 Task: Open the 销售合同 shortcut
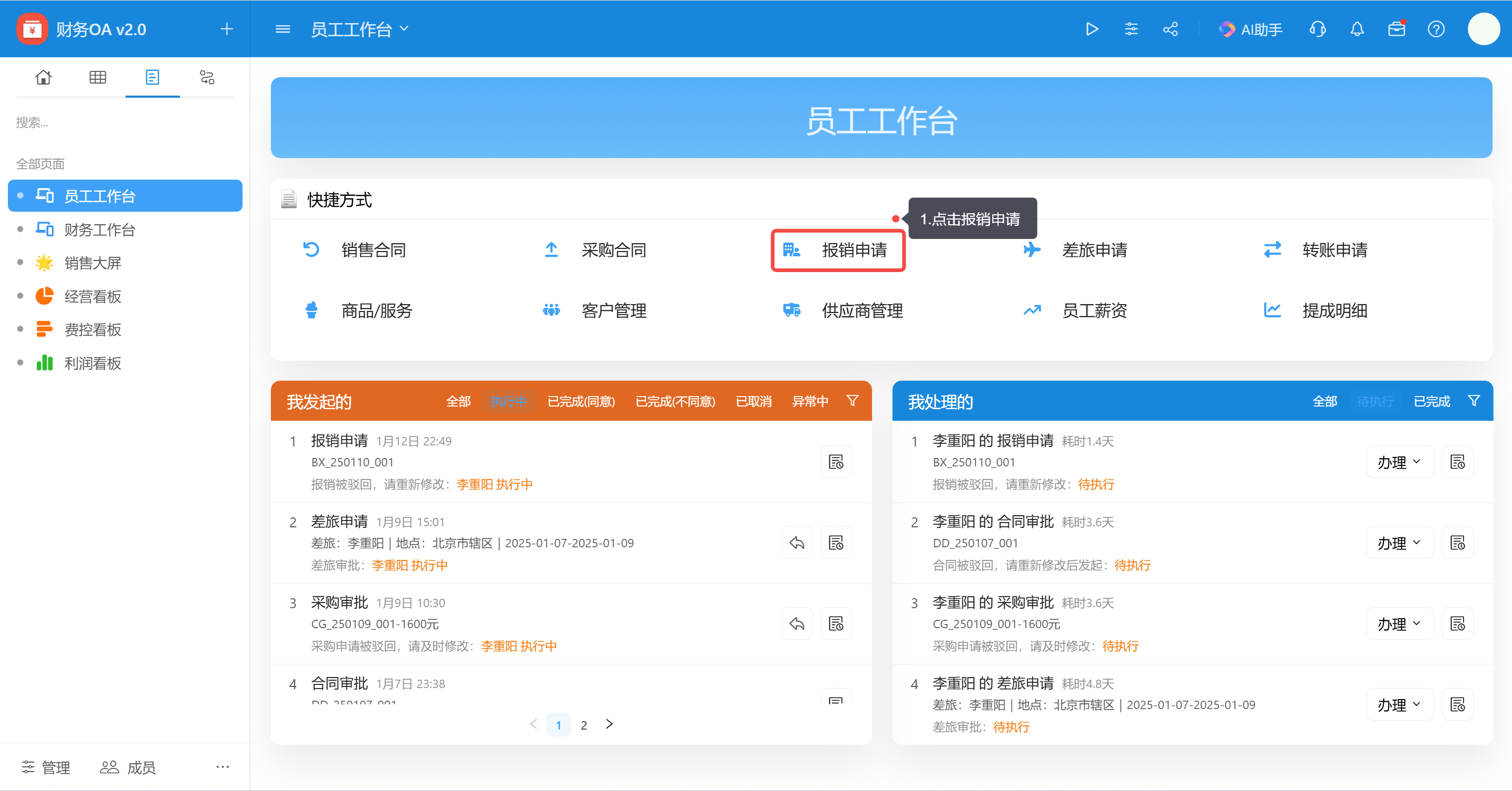coord(354,249)
